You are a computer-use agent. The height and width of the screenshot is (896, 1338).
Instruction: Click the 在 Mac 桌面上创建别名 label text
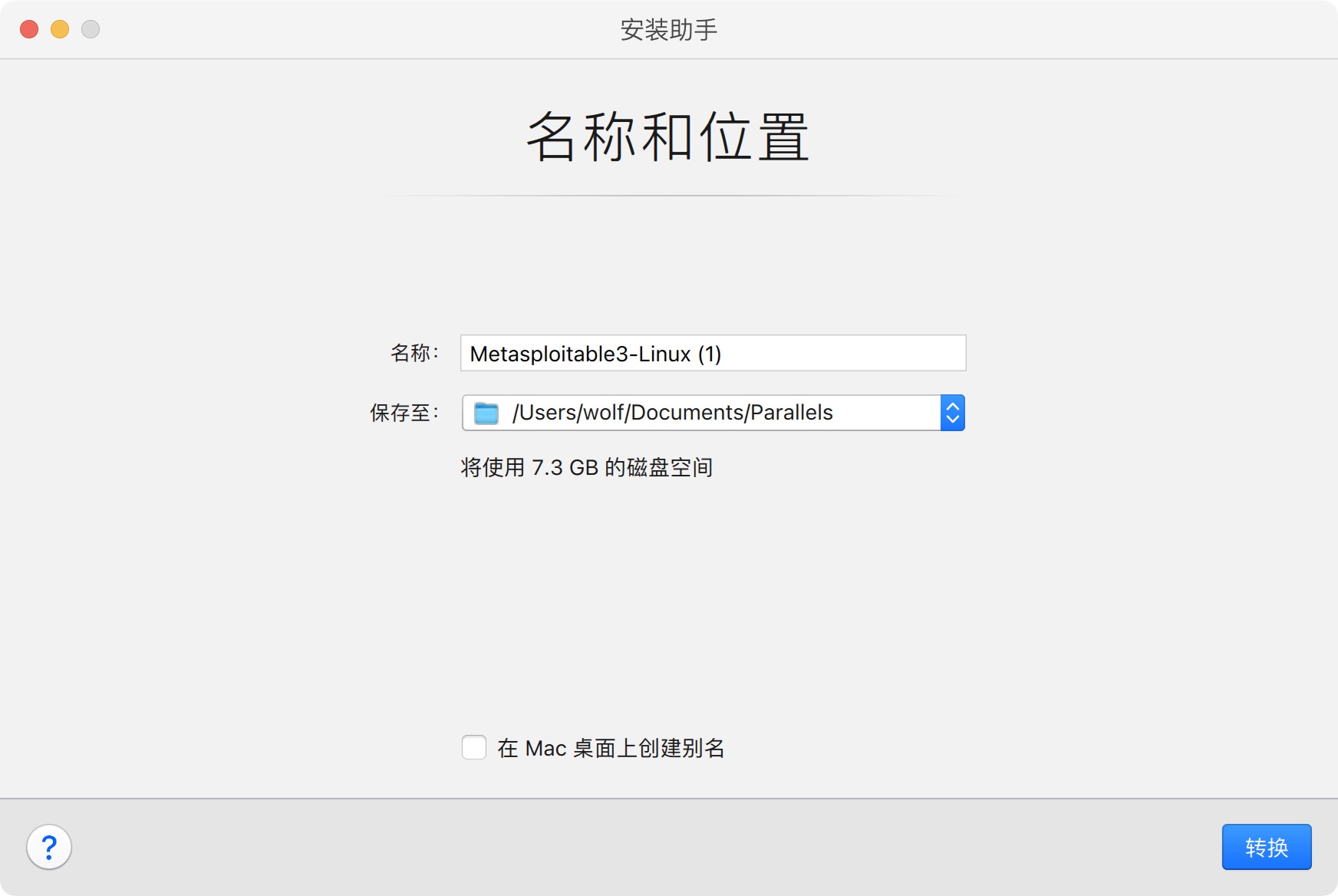coord(611,748)
